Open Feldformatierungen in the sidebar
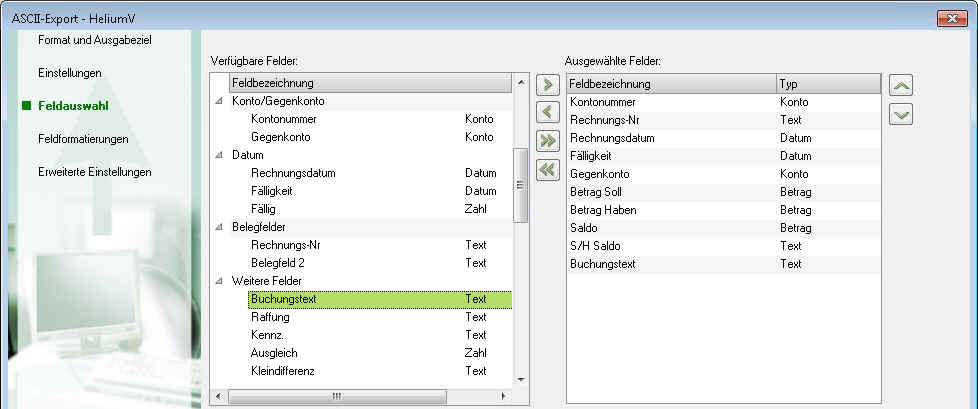This screenshot has width=978, height=409. coord(83,139)
